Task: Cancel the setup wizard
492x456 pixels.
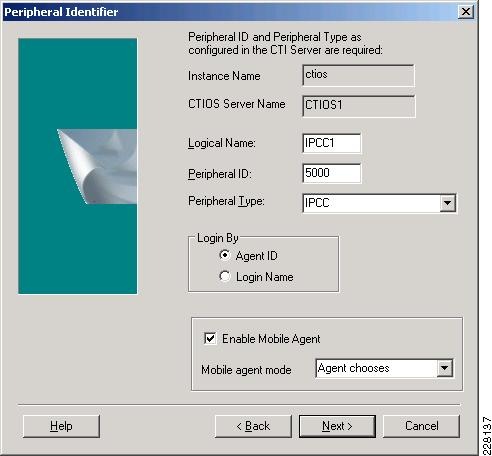Action: [421, 426]
